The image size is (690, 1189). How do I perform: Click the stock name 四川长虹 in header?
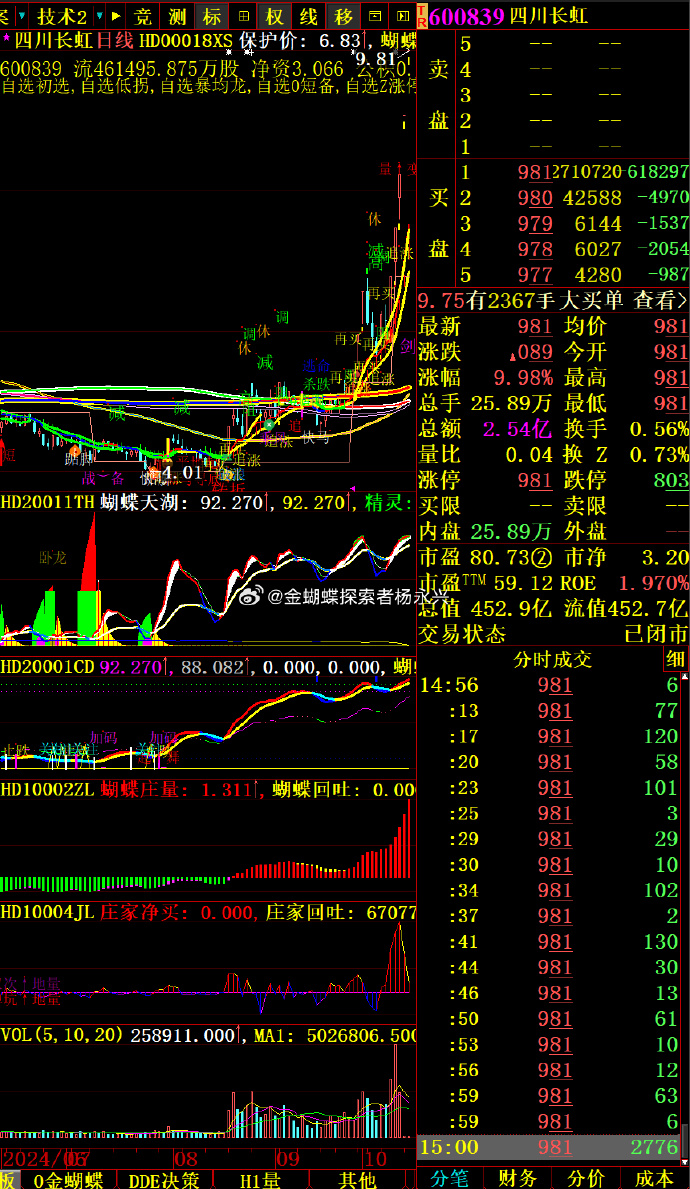[547, 15]
